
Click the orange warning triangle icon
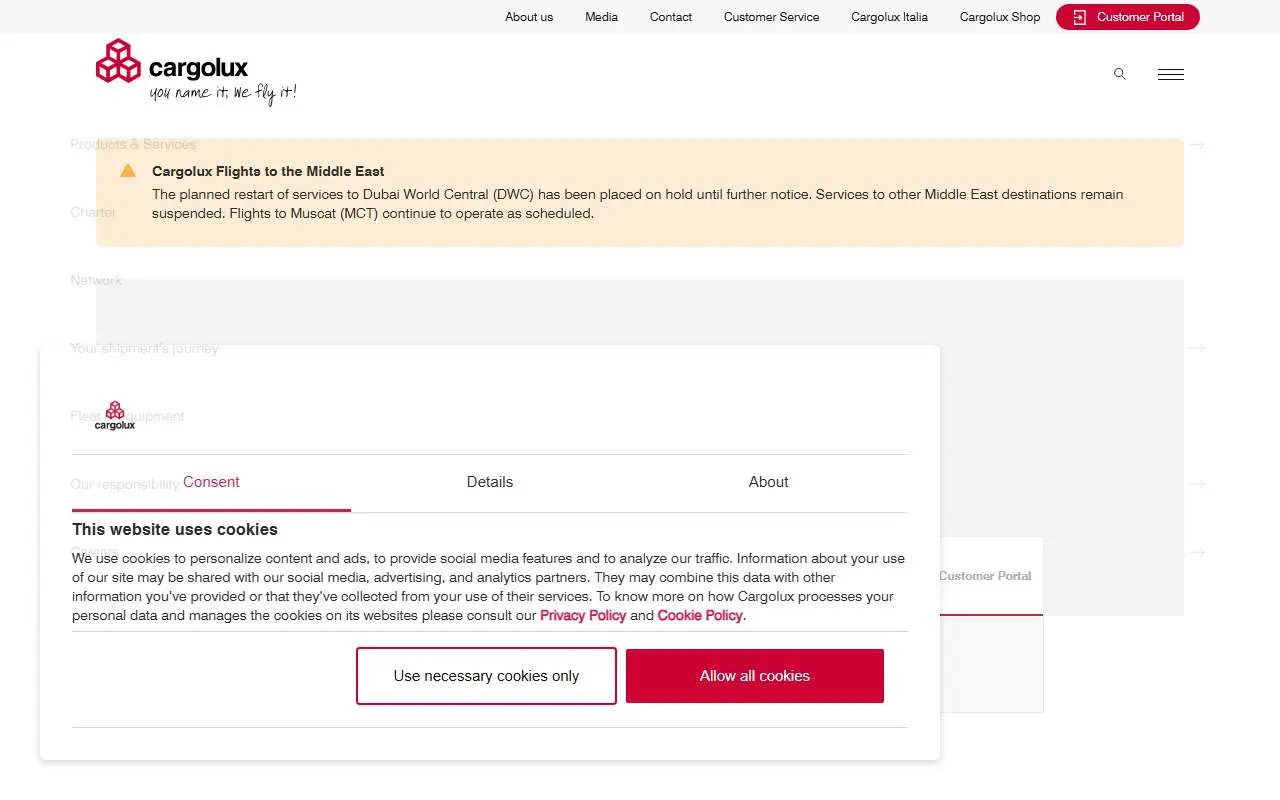pos(128,171)
